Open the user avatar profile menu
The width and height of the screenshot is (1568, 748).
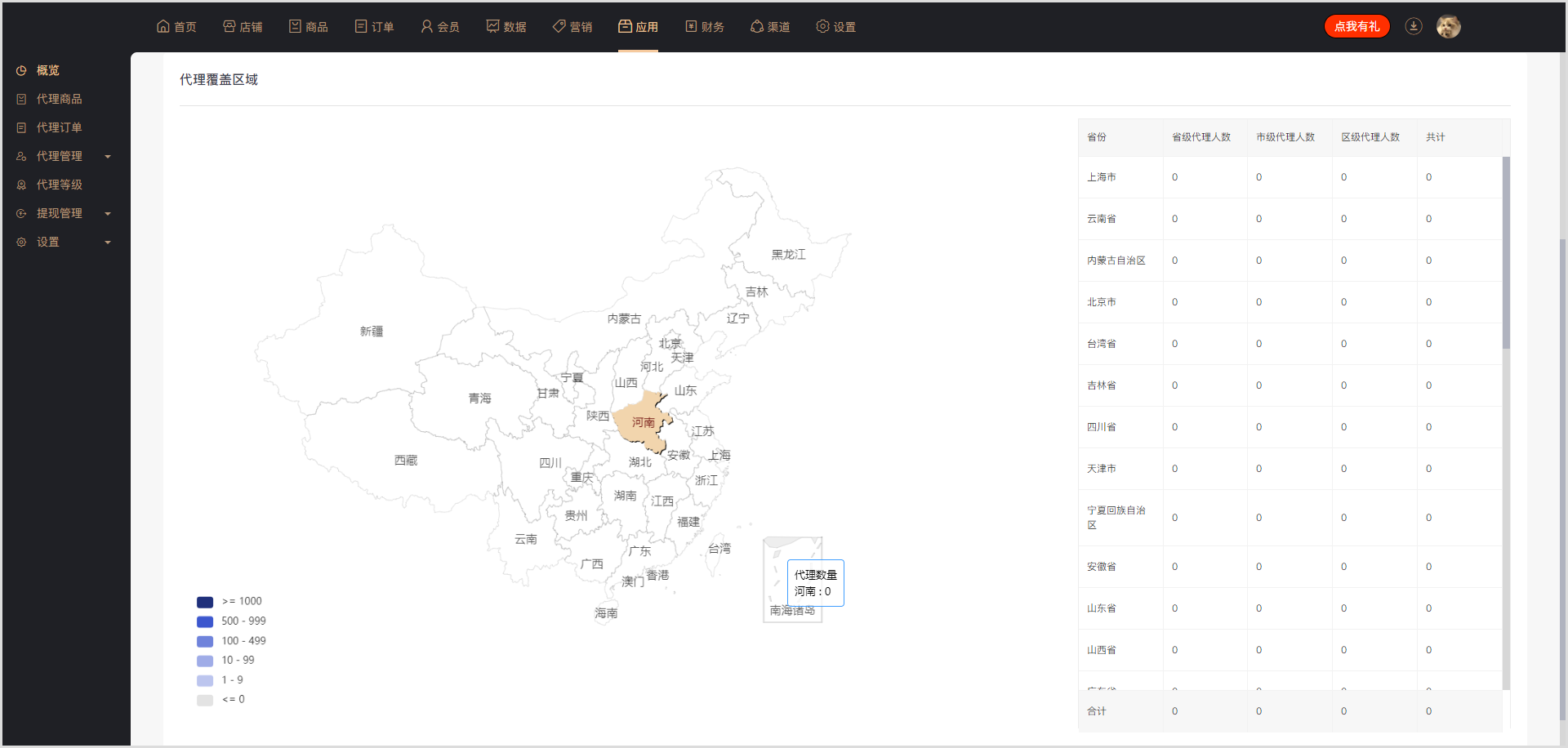(1448, 26)
